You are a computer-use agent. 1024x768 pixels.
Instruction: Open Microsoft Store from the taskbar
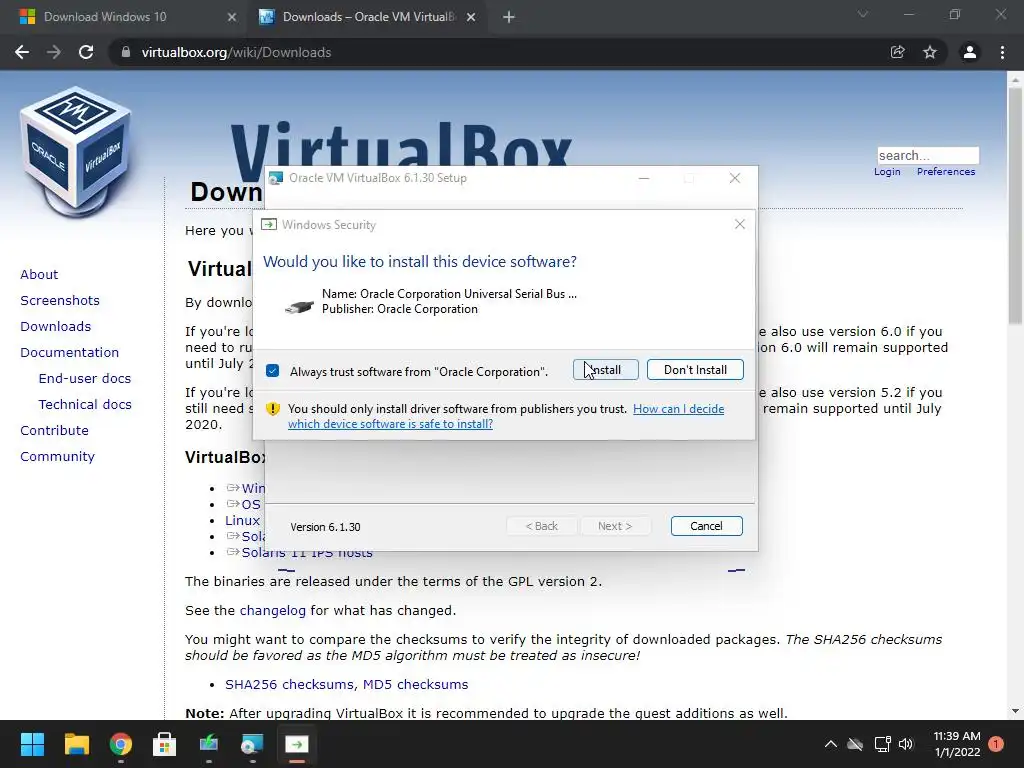click(164, 744)
